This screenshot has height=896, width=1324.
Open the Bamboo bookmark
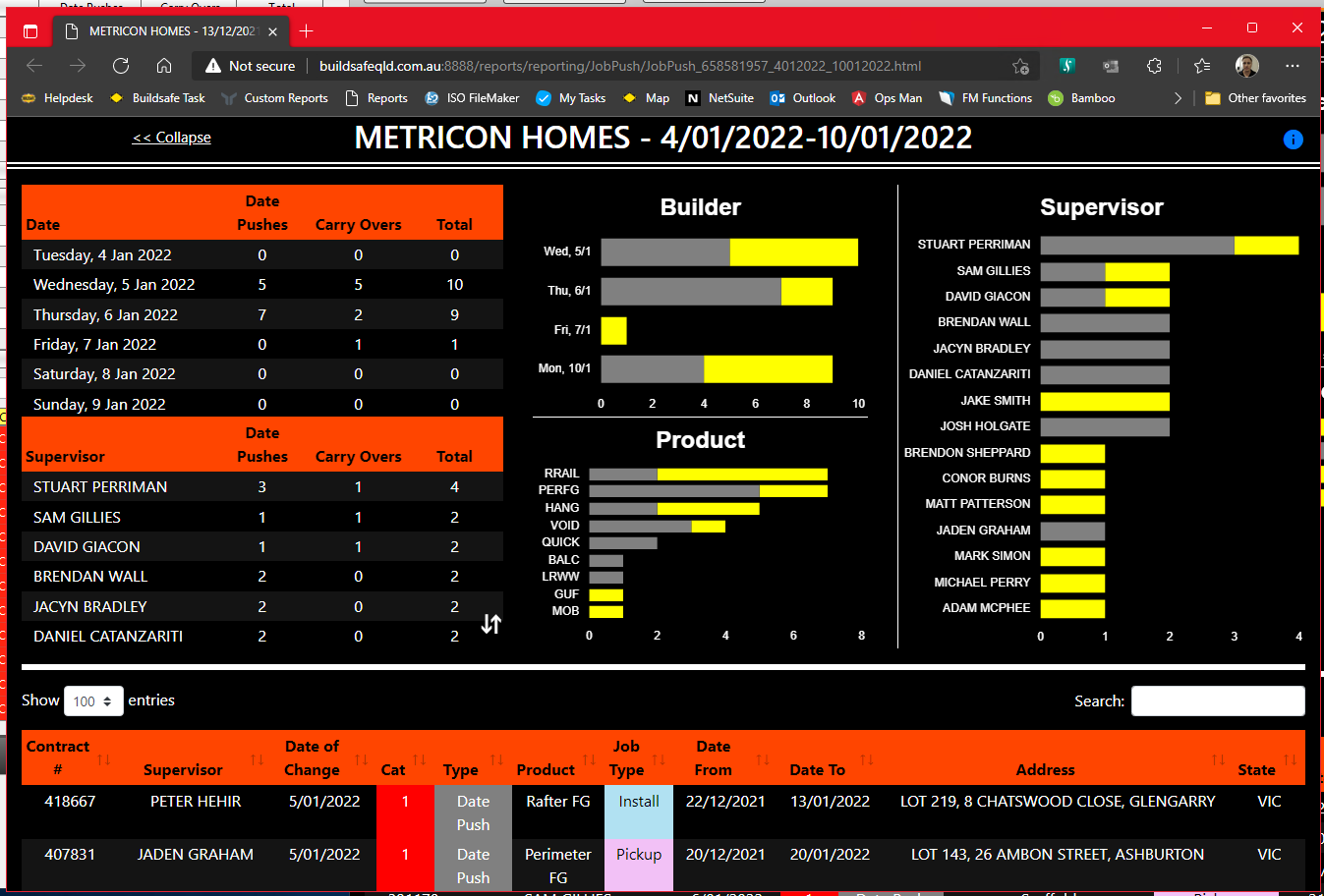coord(1081,98)
